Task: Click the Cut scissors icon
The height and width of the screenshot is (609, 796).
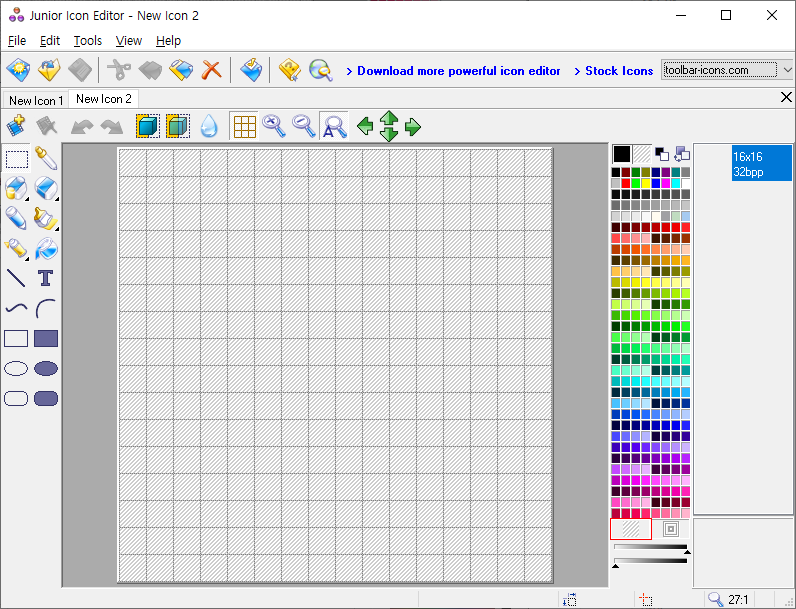Action: (119, 70)
